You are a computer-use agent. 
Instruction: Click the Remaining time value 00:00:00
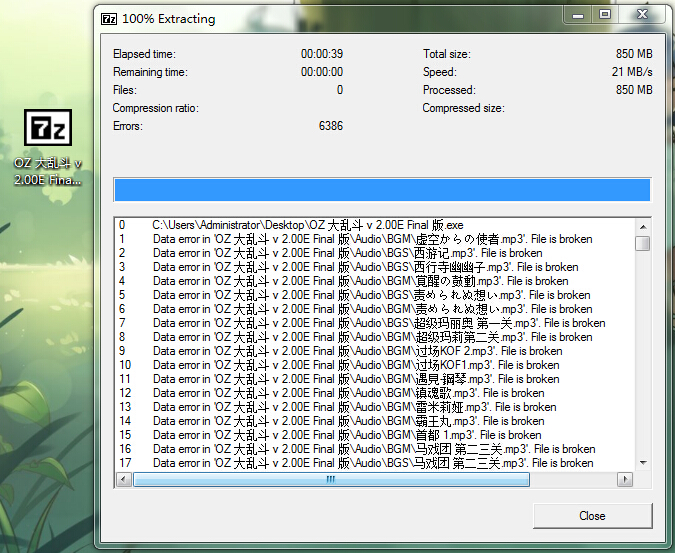[322, 72]
